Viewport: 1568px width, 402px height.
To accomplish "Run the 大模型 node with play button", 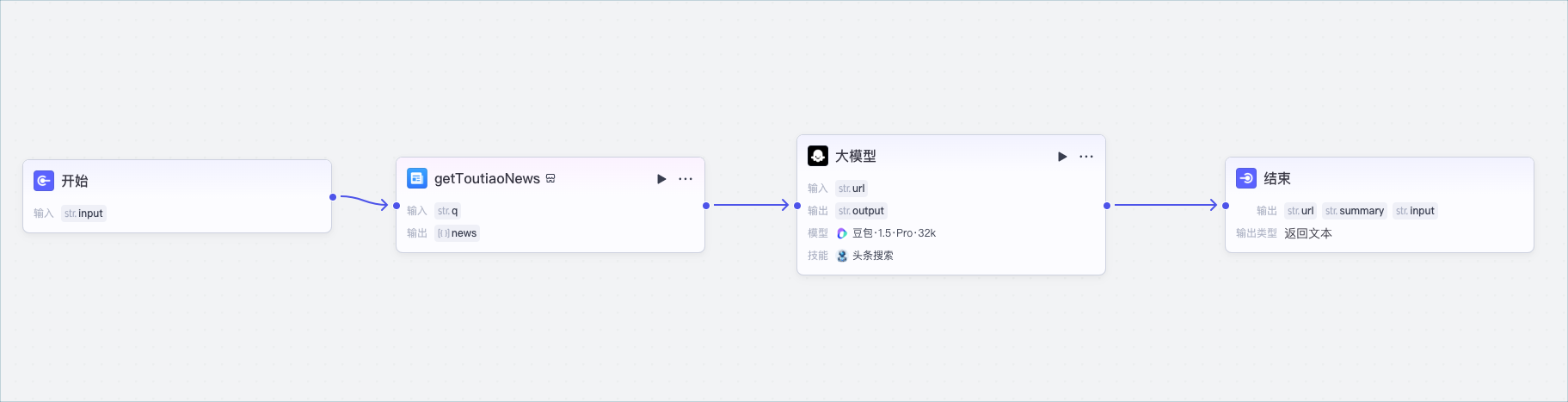I will coord(1062,157).
